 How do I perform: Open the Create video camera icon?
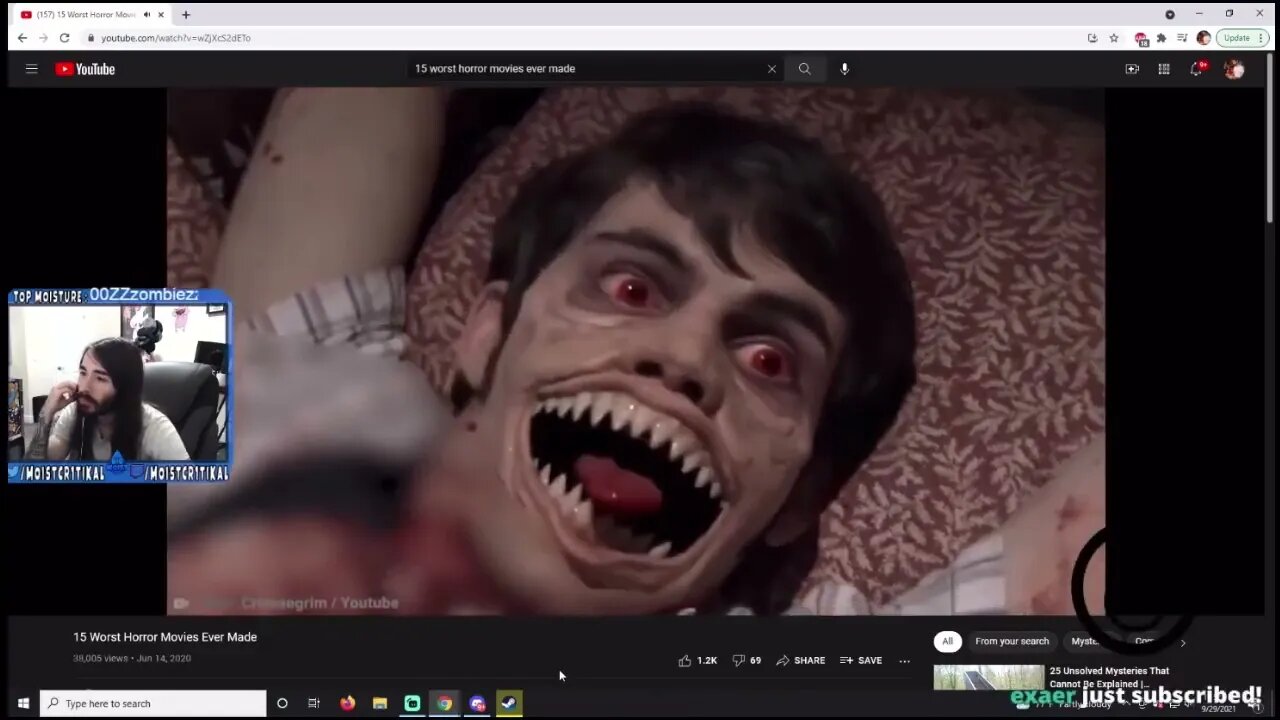[1132, 69]
